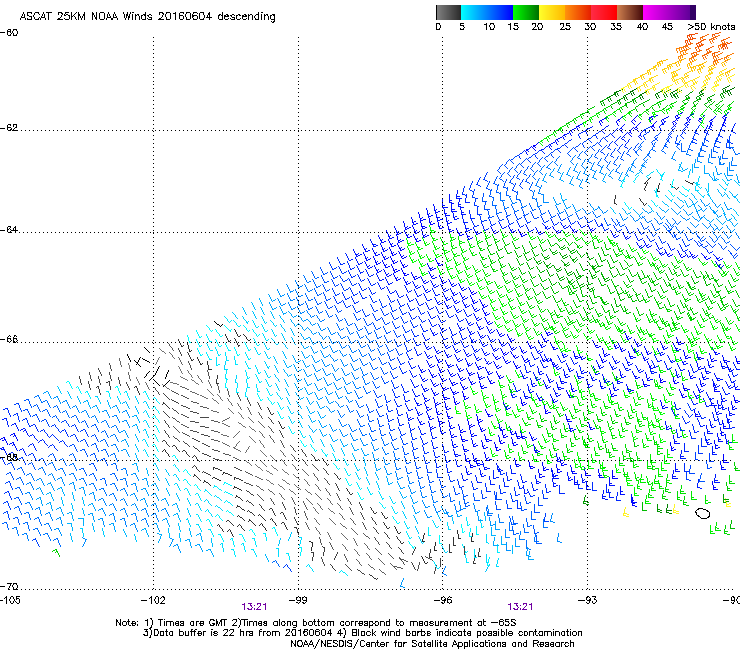Click the cyan 5–10 knots color segment
The height and width of the screenshot is (650, 740).
click(x=474, y=12)
